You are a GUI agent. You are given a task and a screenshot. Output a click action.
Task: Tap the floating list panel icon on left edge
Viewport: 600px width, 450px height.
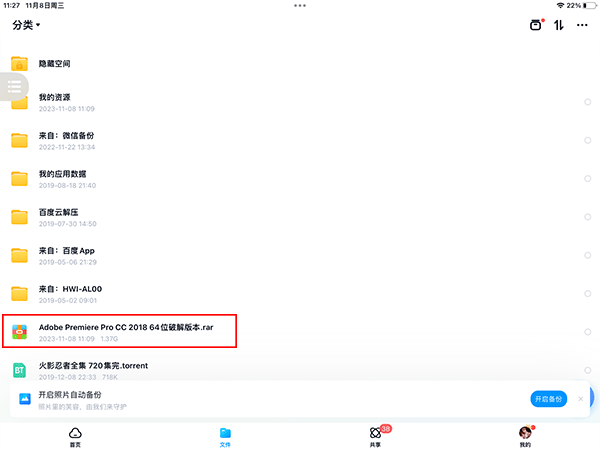click(x=14, y=88)
